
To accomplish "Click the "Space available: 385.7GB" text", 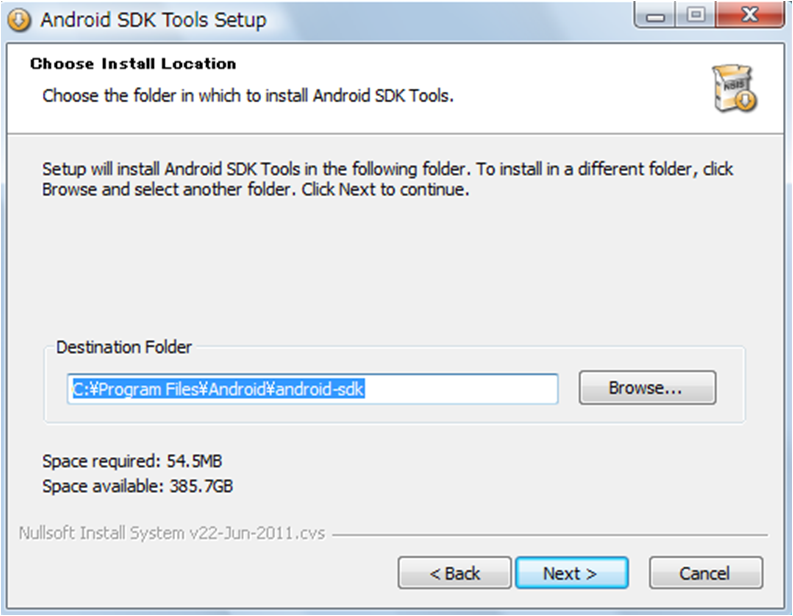I will 138,487.
